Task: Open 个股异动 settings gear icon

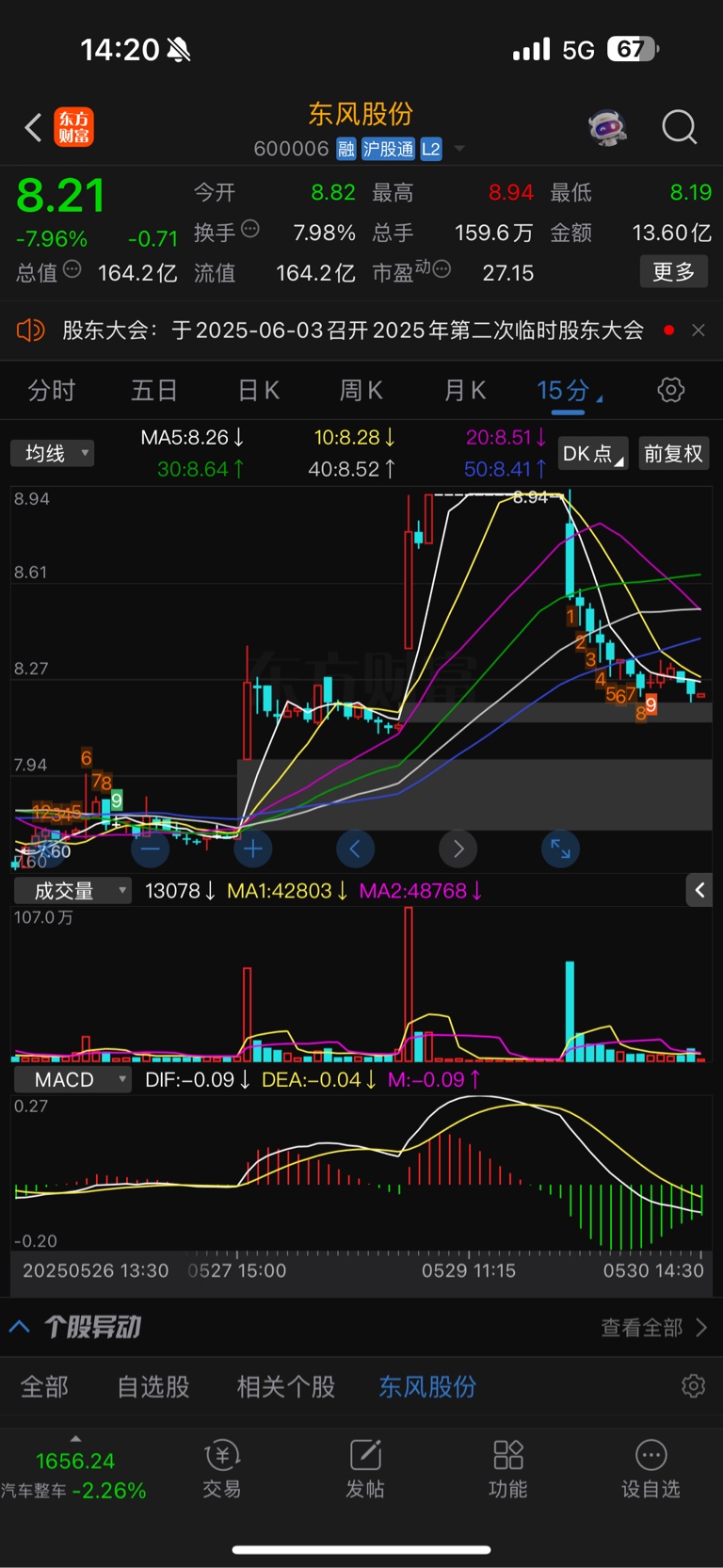Action: 694,1386
